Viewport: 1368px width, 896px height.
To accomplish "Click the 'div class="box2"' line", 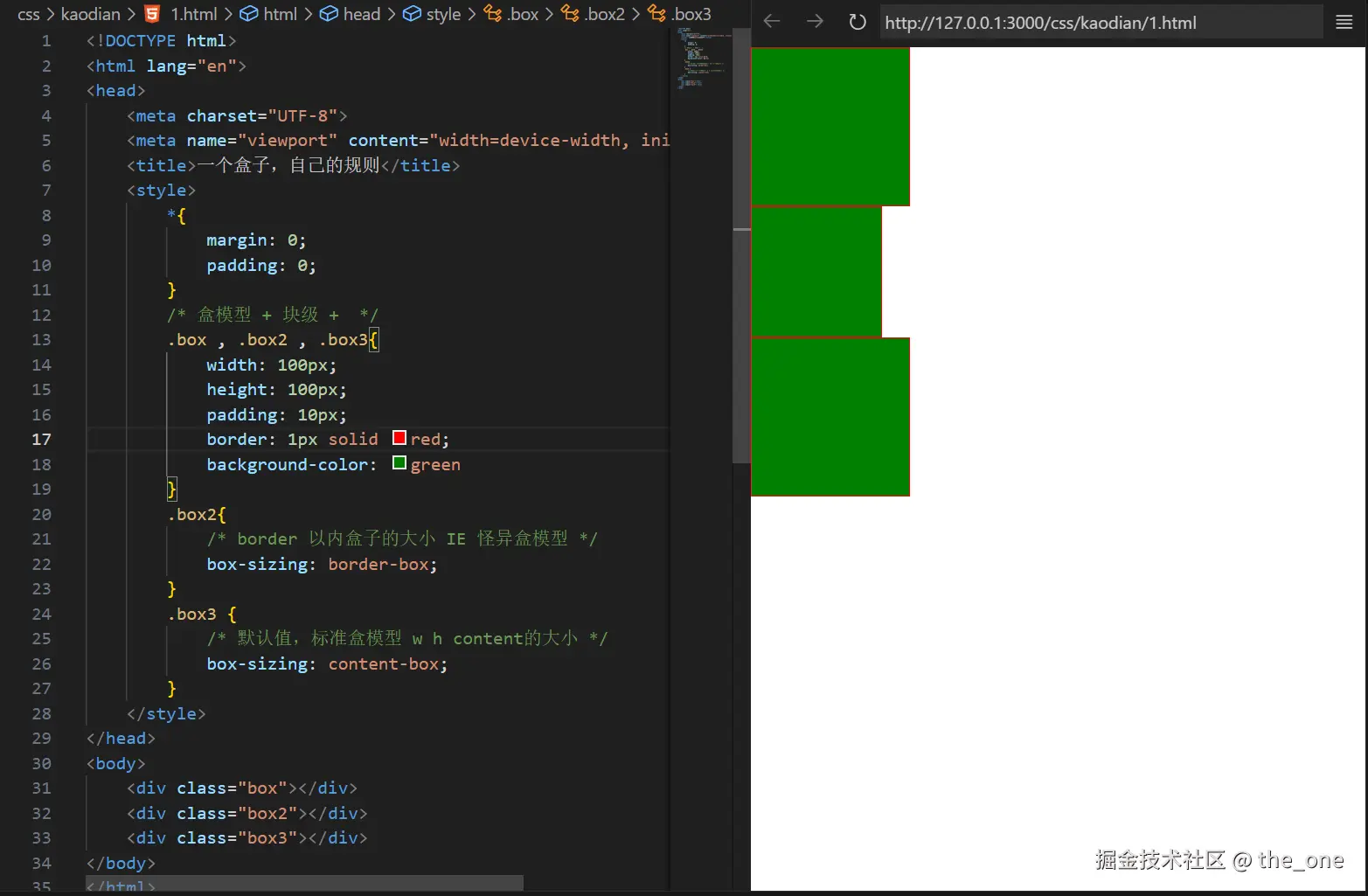I will click(x=247, y=813).
